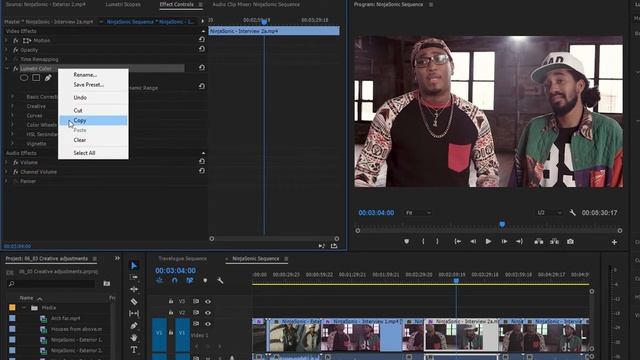
Task: Choose free draw bezier mask pen
Action: (x=48, y=78)
